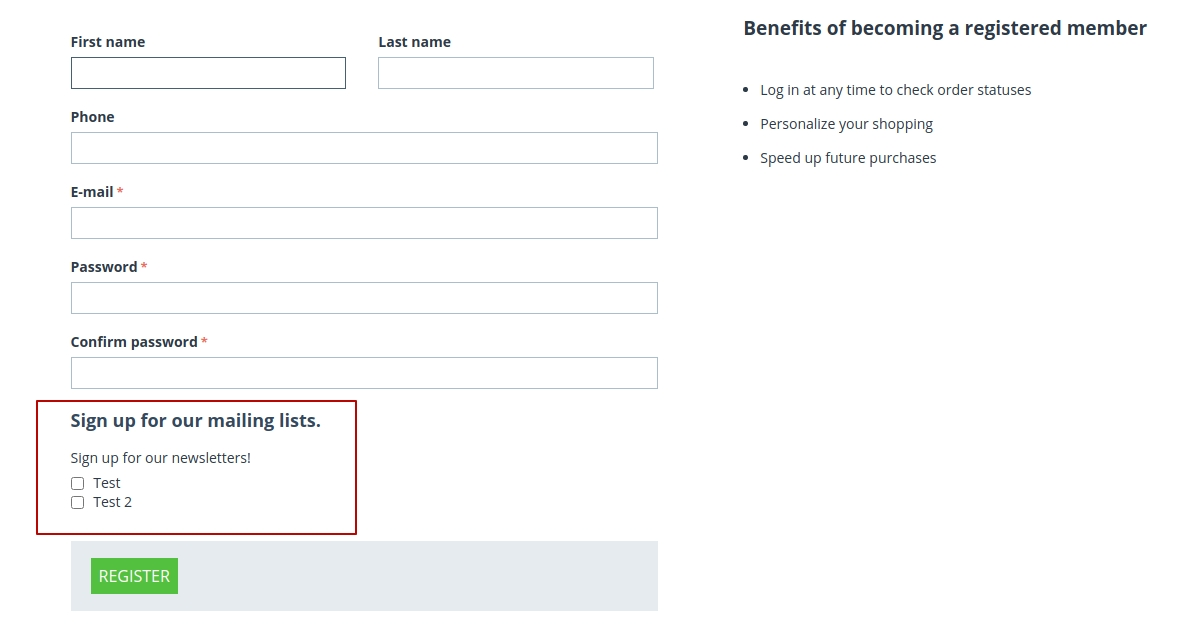
Task: Submit the form with the Register button
Action: pyautogui.click(x=135, y=576)
